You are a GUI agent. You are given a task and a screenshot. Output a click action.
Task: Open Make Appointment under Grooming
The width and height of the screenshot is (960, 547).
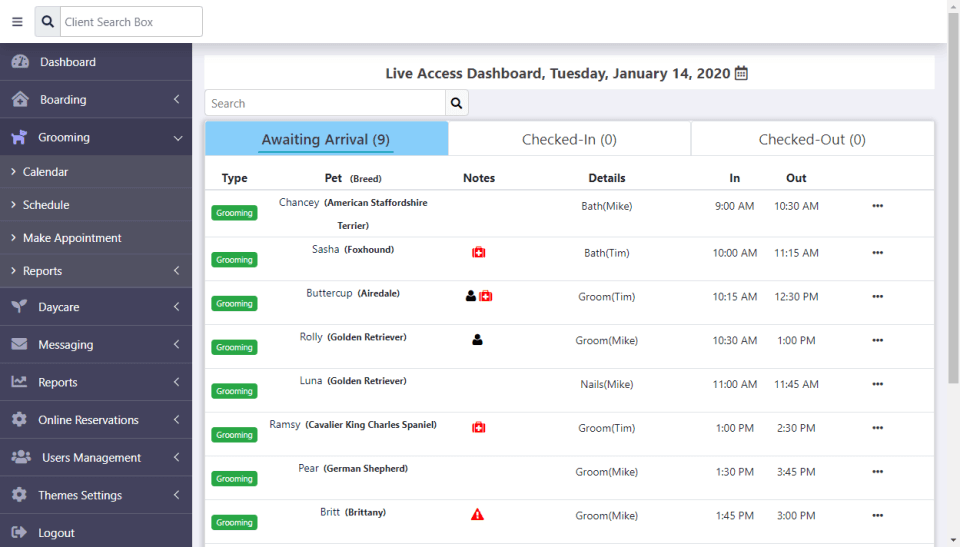[72, 238]
